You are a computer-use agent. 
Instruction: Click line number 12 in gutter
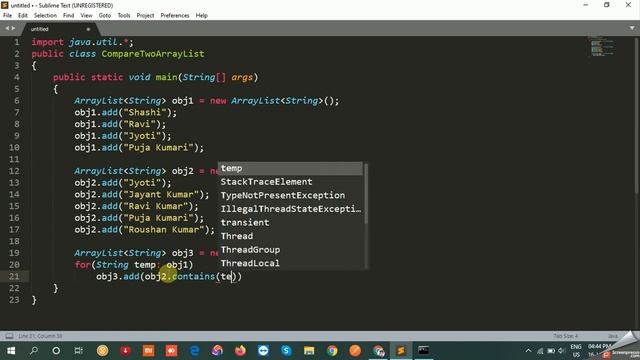point(14,171)
